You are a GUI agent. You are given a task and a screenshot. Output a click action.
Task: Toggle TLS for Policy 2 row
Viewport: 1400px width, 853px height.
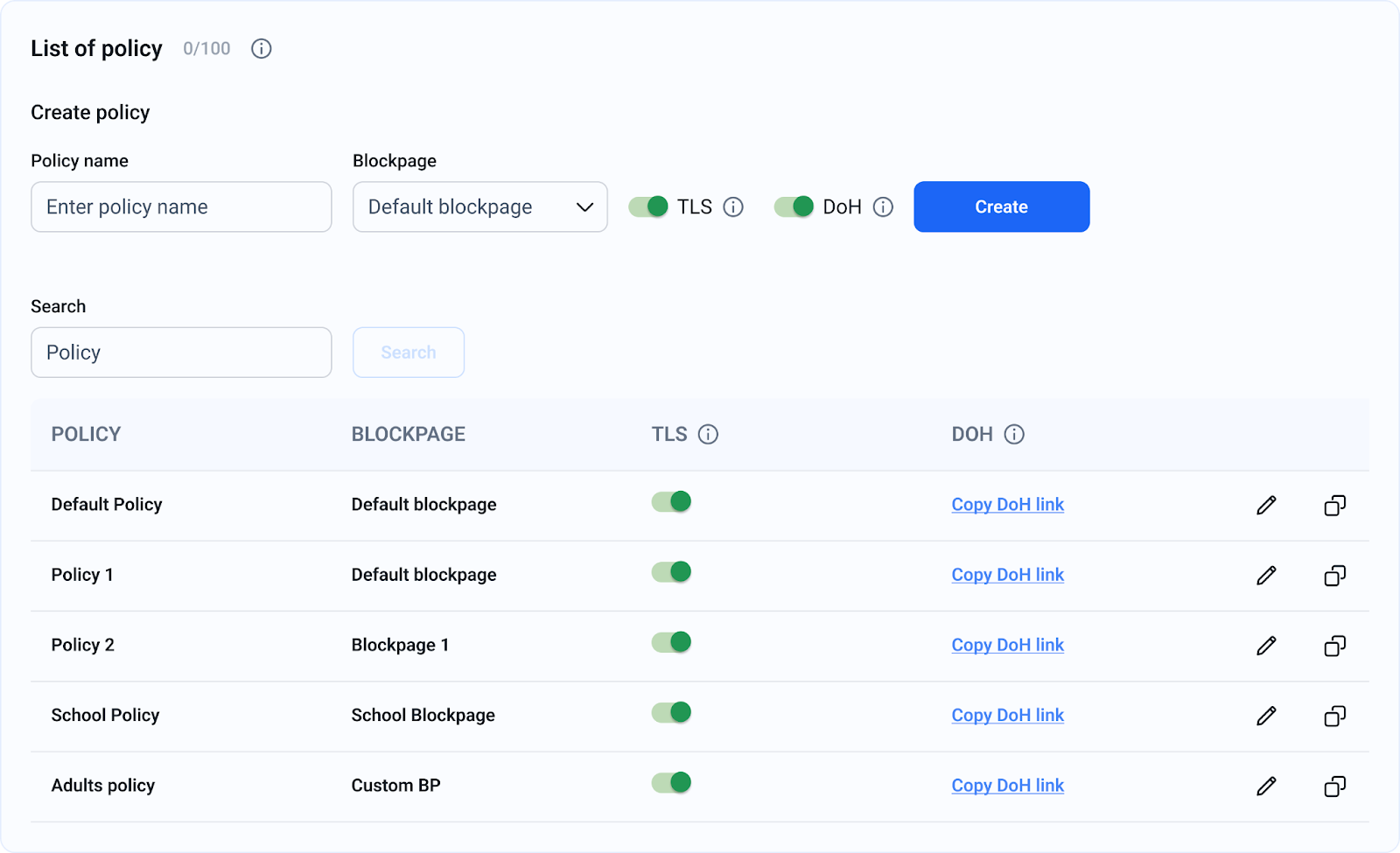[x=671, y=642]
